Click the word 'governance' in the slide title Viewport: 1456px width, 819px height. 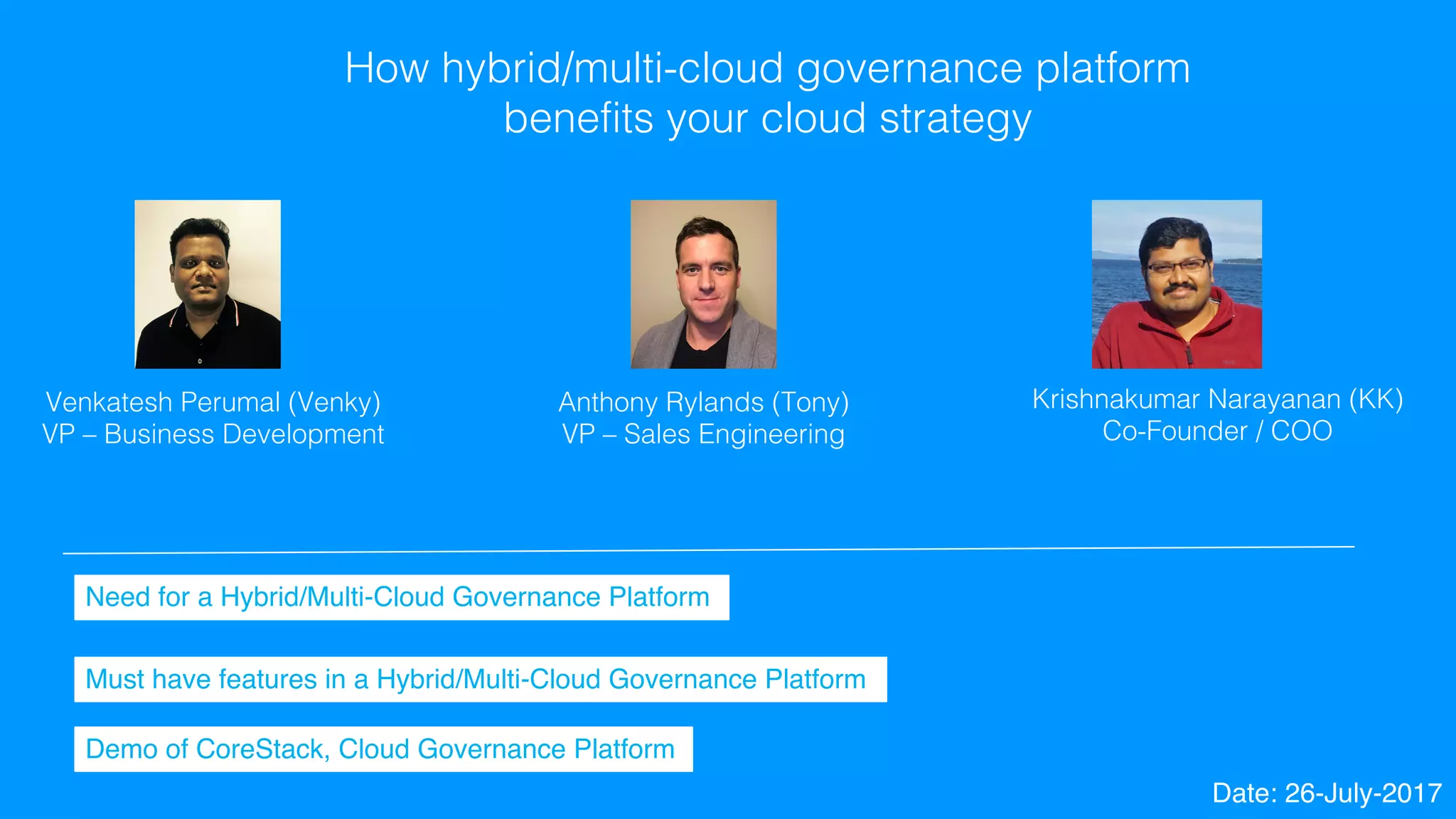coord(909,69)
